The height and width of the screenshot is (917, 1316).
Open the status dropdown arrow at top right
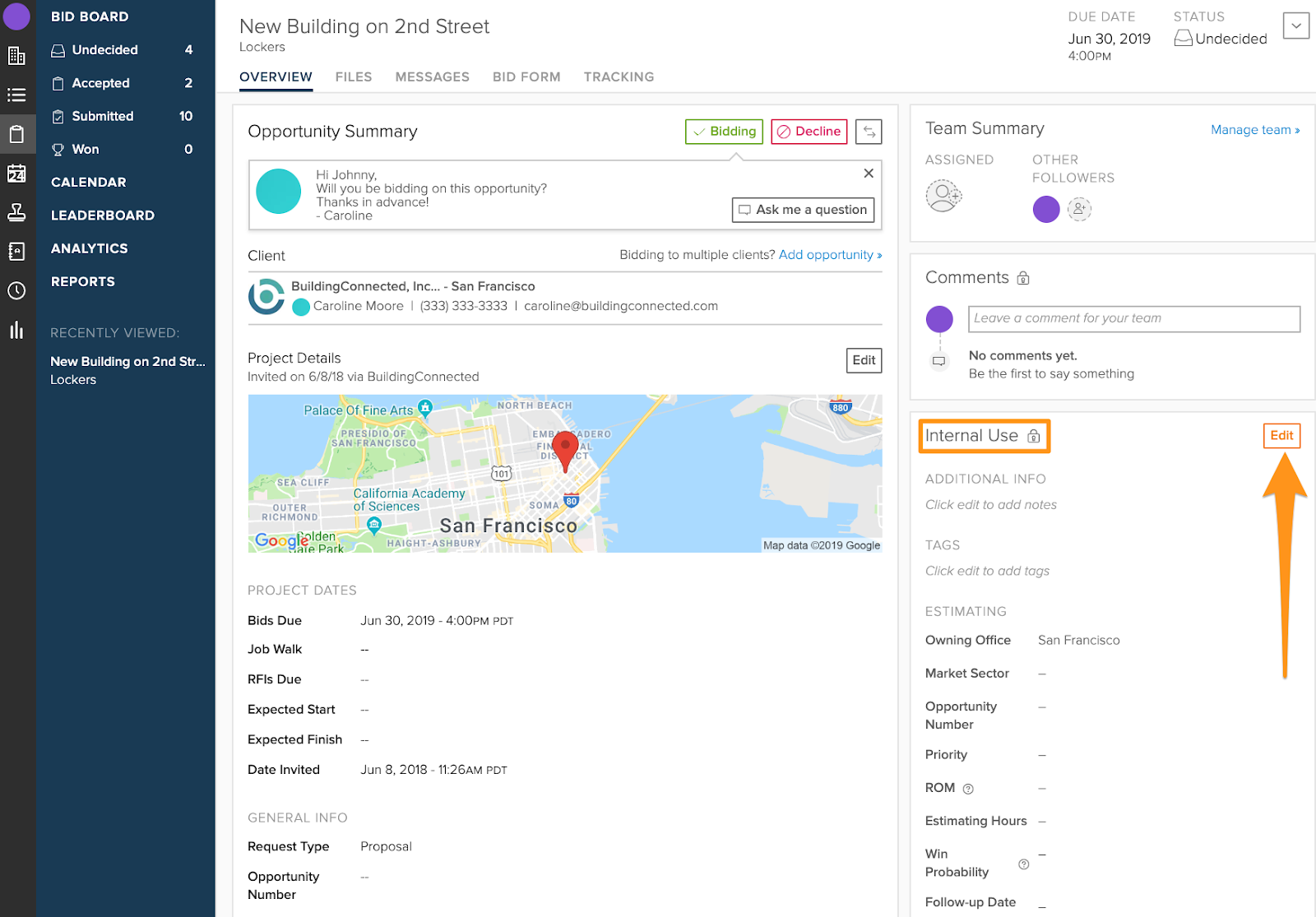(x=1295, y=25)
